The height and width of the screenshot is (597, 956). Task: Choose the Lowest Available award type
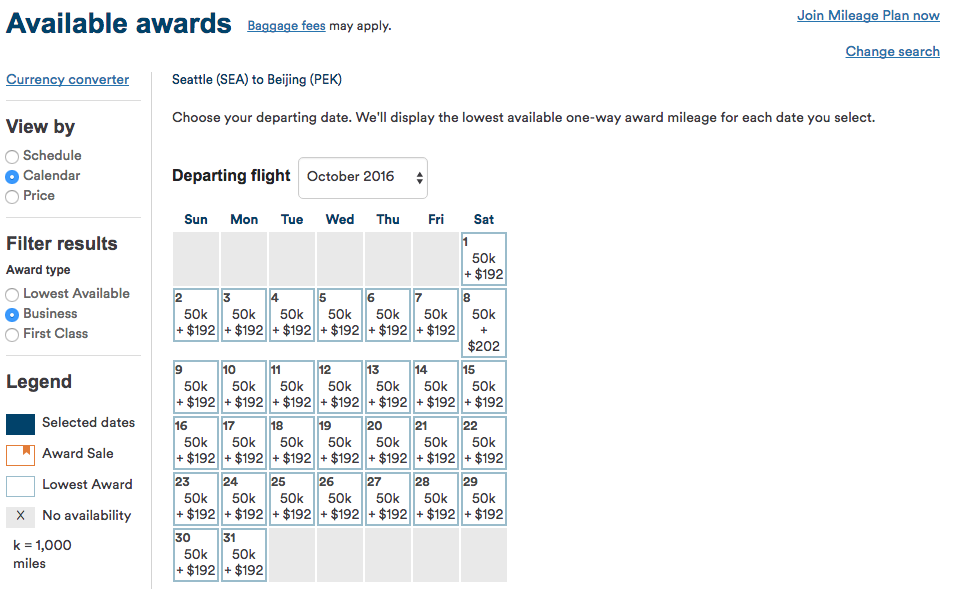coord(12,295)
